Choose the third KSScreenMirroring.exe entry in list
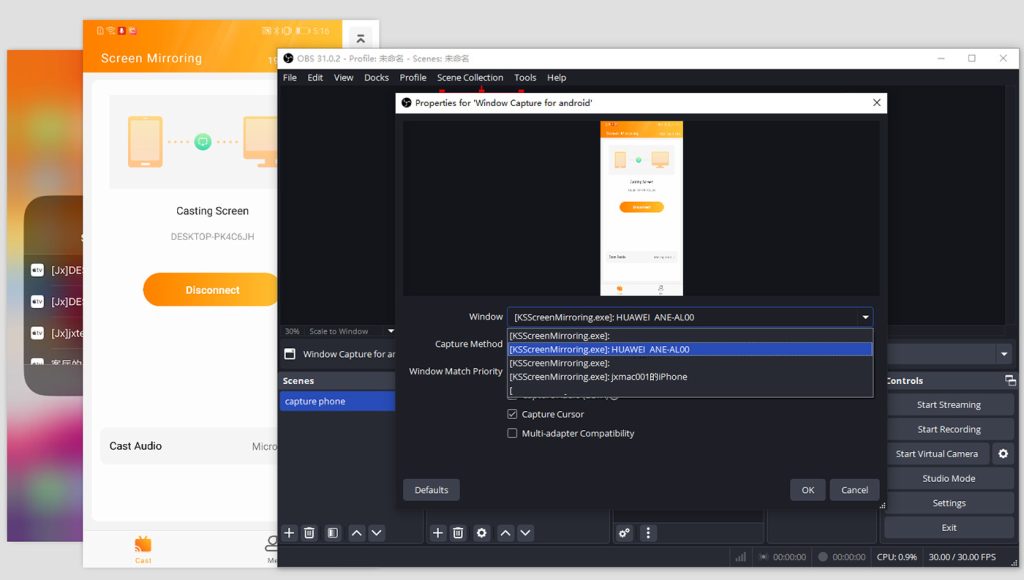 point(690,363)
